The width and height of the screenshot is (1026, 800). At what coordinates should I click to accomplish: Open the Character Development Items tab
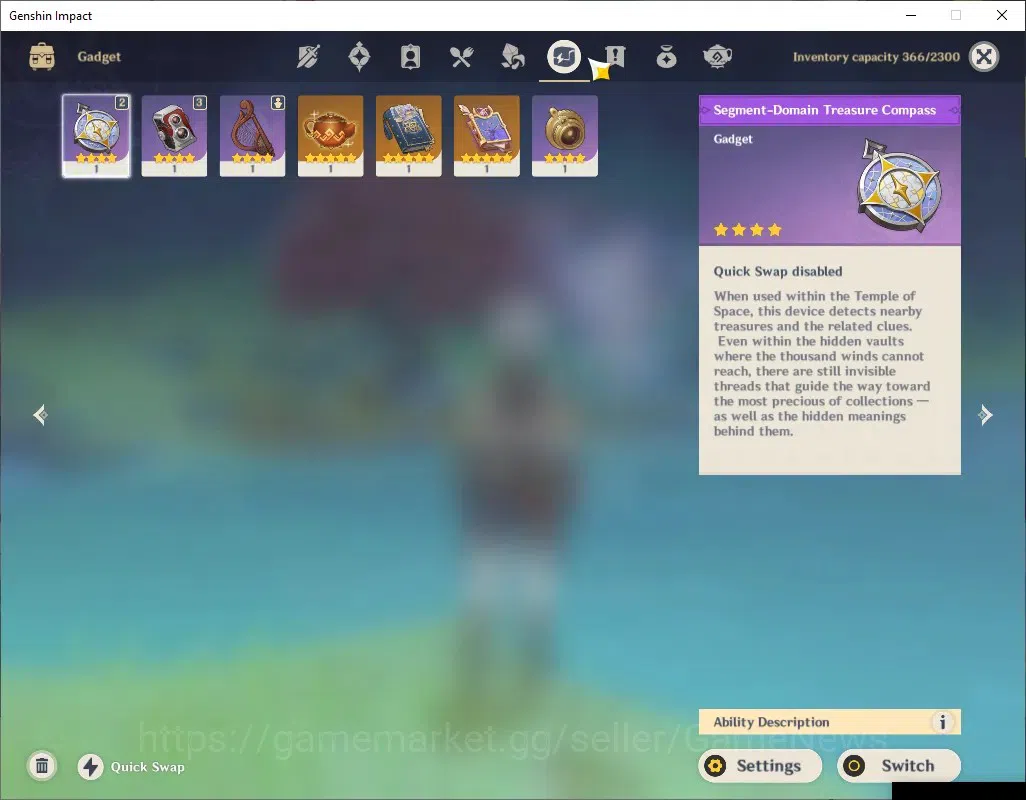[410, 57]
